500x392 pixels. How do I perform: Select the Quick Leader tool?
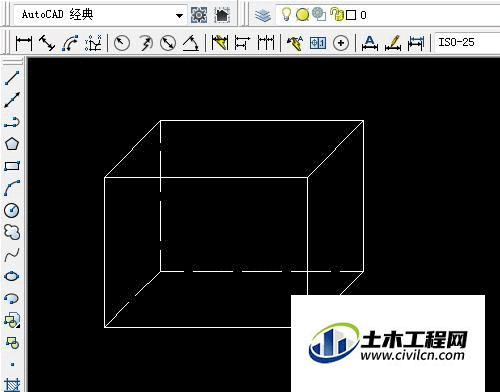[295, 43]
